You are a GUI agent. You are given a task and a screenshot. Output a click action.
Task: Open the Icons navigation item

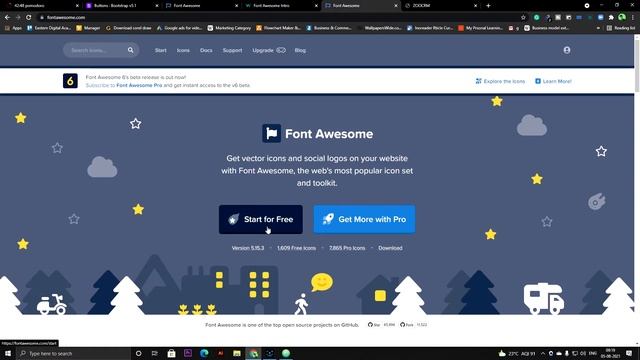tap(183, 50)
